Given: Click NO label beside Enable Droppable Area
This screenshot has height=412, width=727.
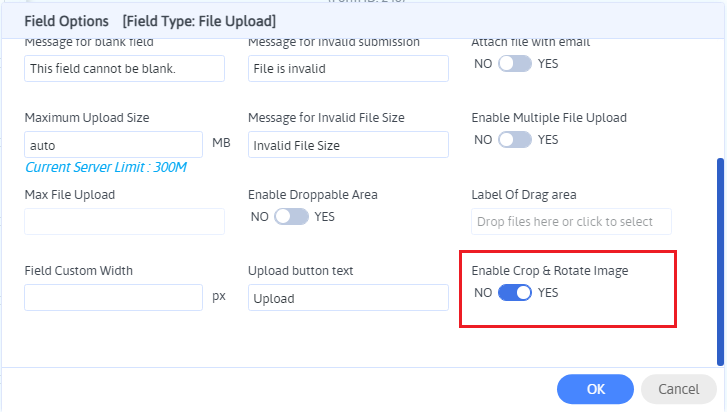Looking at the screenshot, I should click(x=259, y=216).
